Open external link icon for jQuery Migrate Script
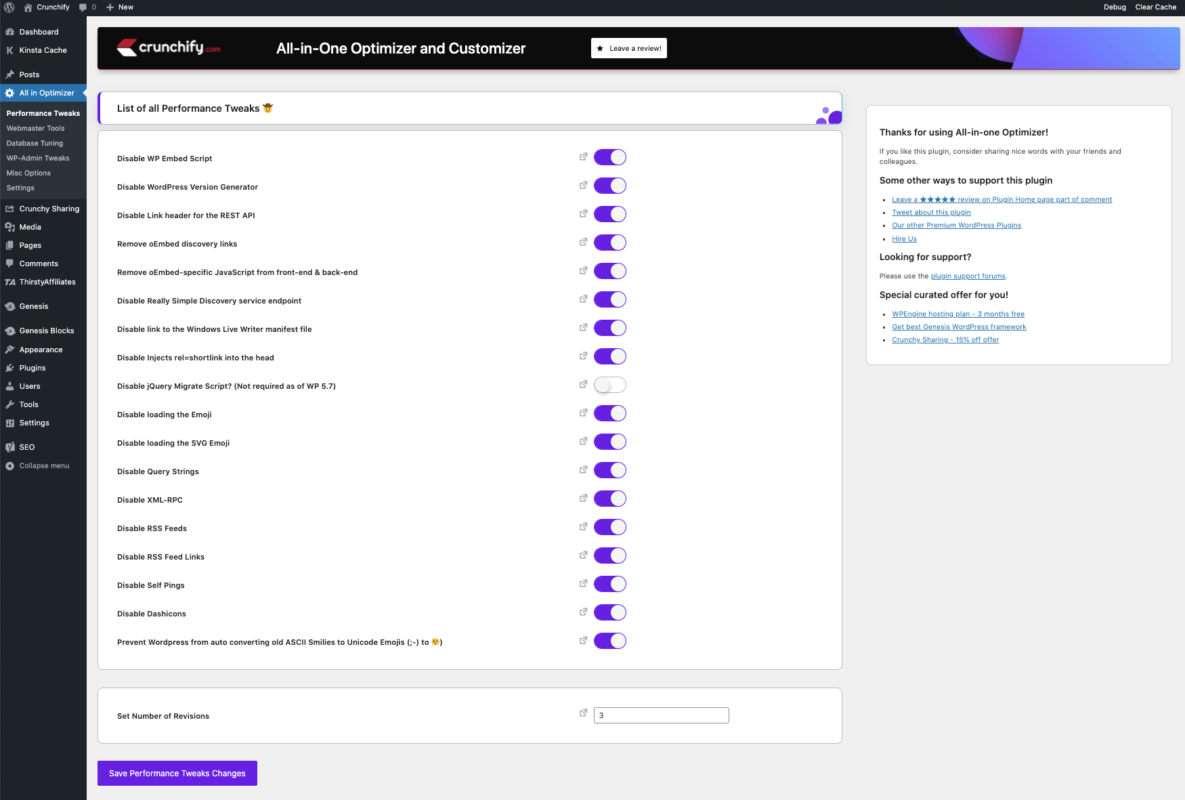The image size is (1185, 800). click(x=583, y=385)
